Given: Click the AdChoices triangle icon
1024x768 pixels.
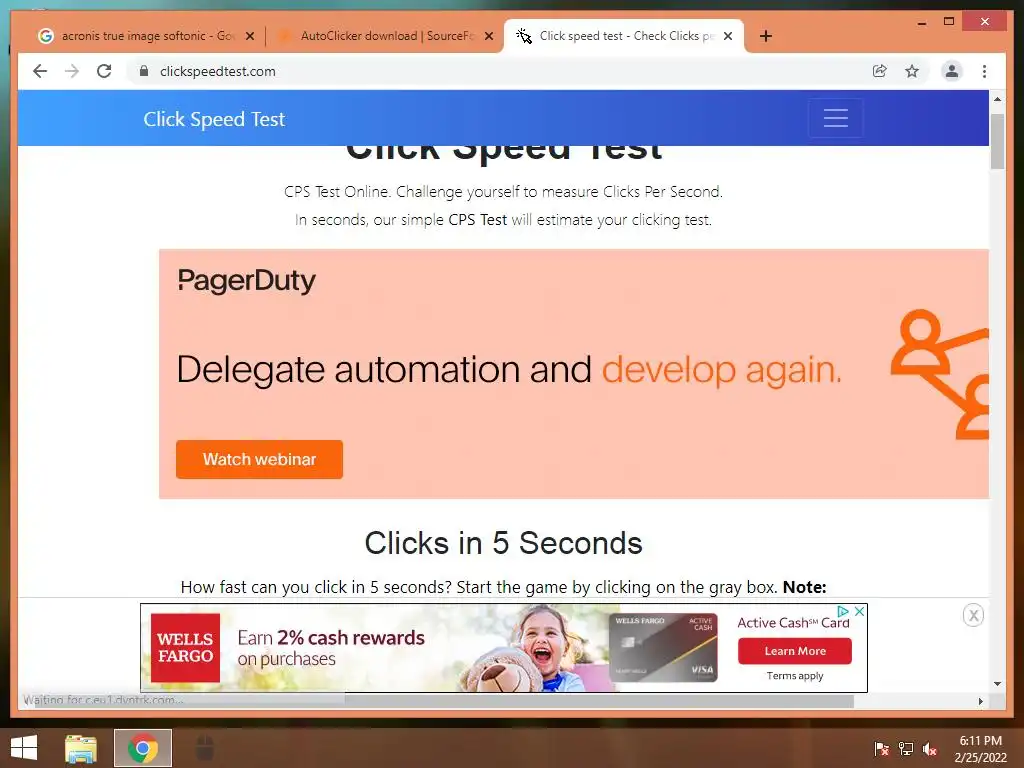Looking at the screenshot, I should coord(843,611).
